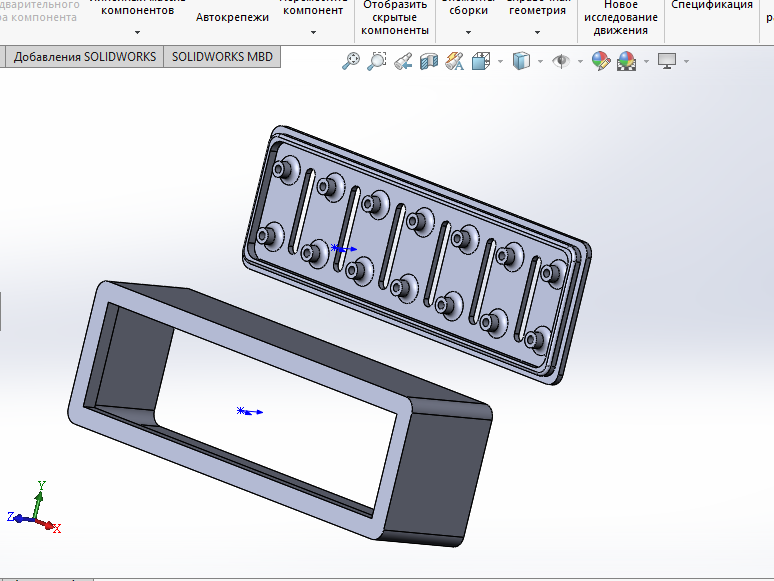Click Новое исследование движения button
The image size is (774, 581).
[x=620, y=17]
